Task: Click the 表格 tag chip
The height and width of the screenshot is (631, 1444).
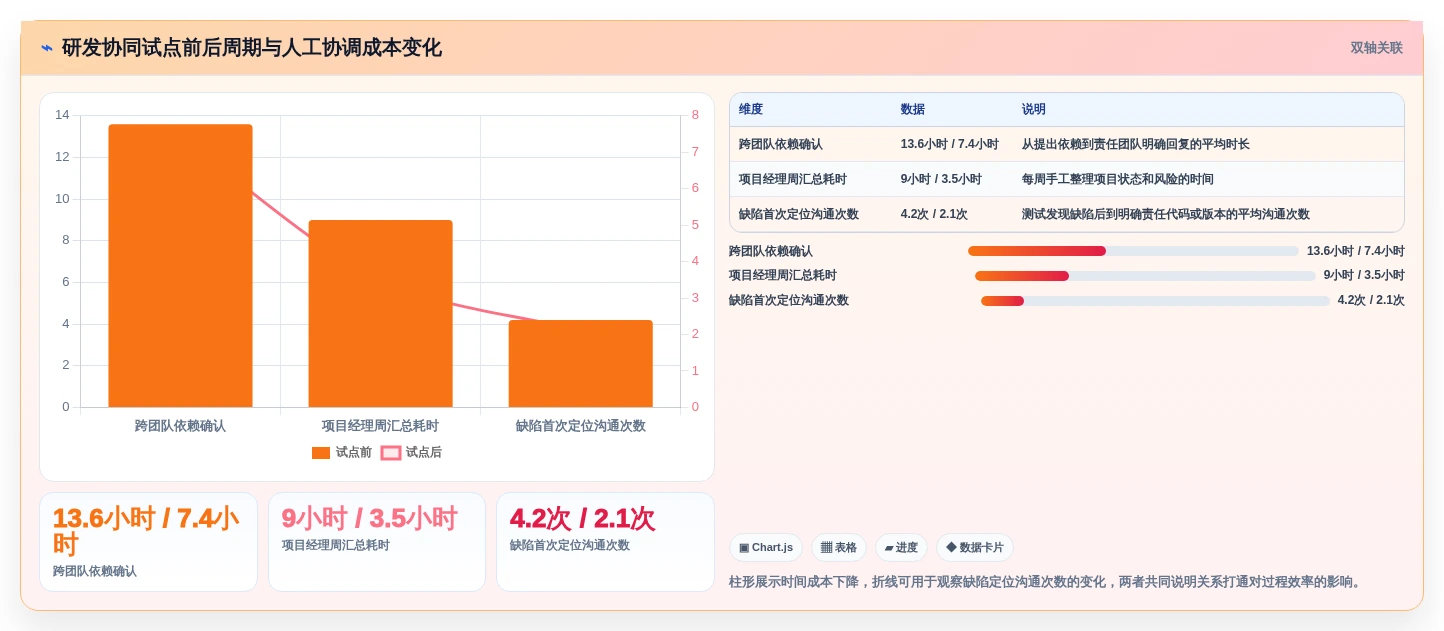Action: [838, 548]
